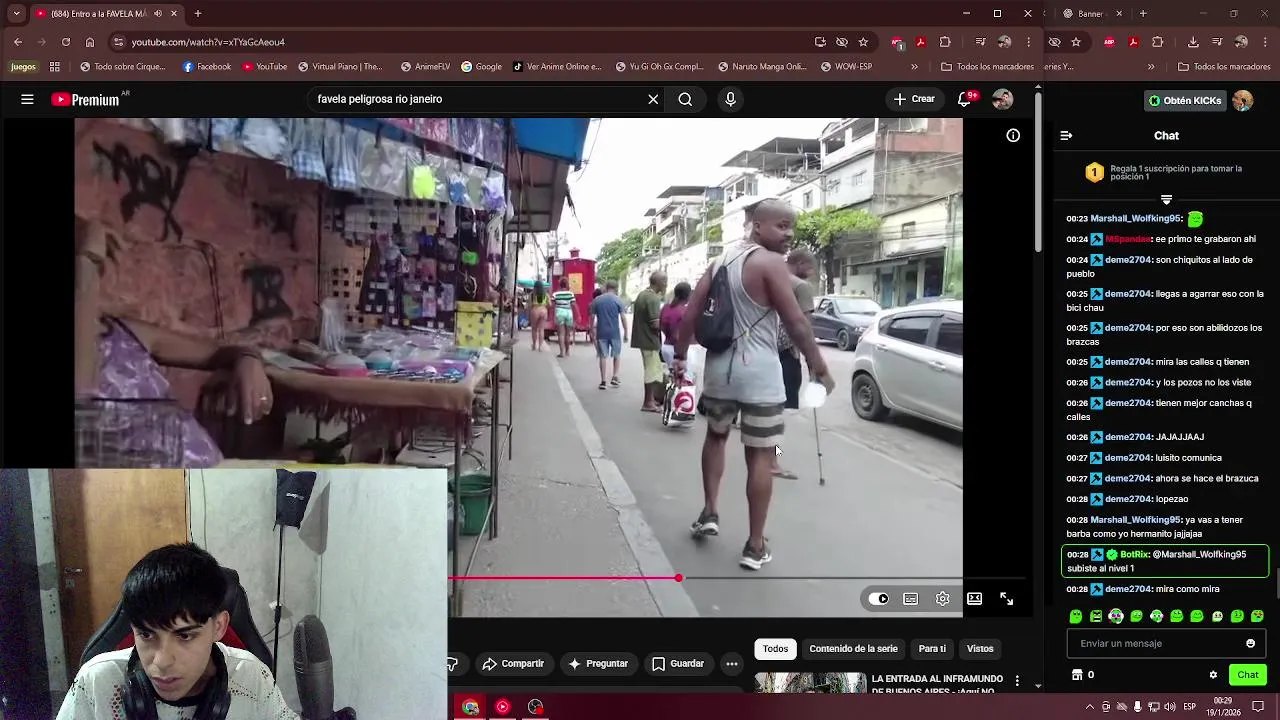Mute the YouTube tab via speaker icon
Image resolution: width=1280 pixels, height=720 pixels.
coord(158,14)
